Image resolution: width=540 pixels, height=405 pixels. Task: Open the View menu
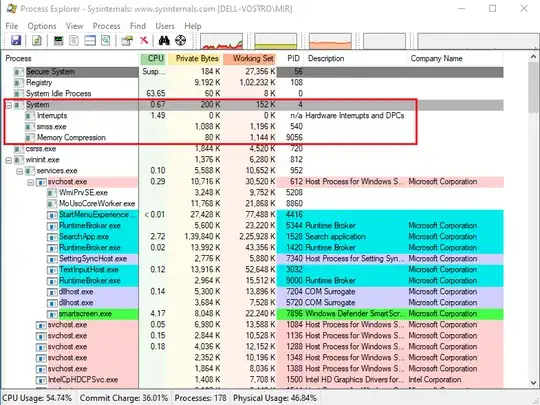[x=74, y=26]
